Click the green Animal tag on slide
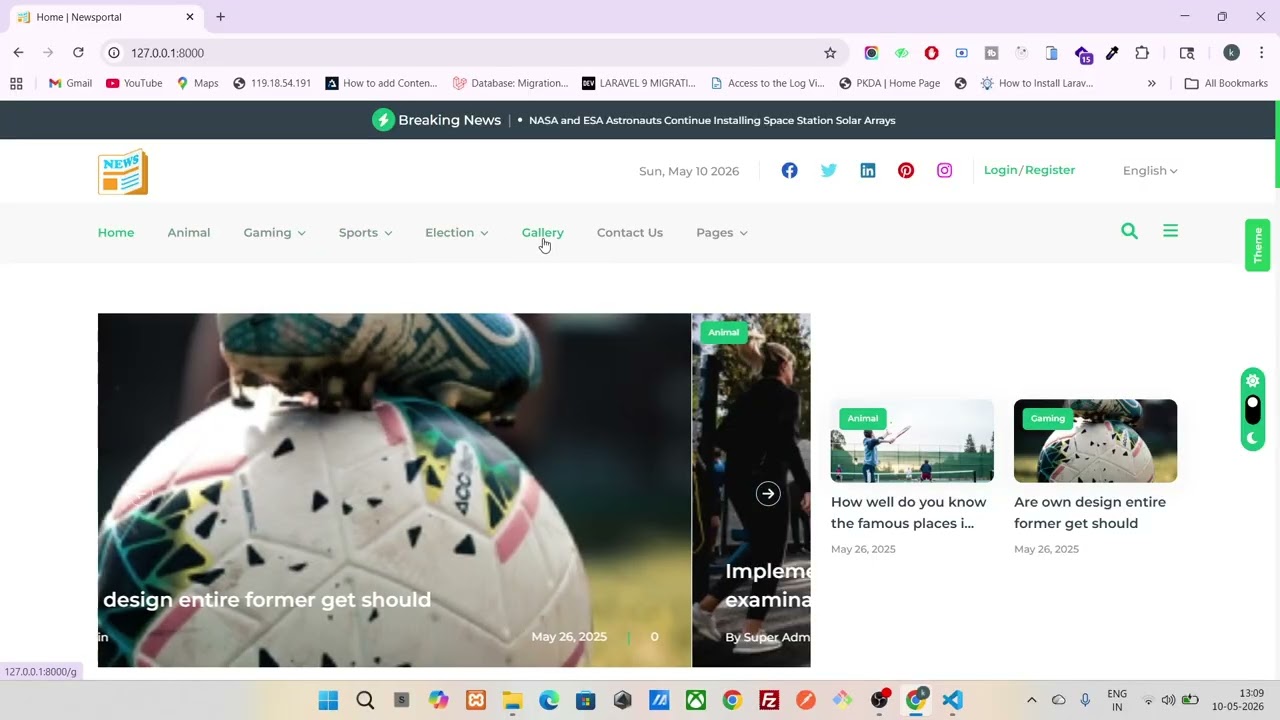Viewport: 1280px width, 720px height. tap(723, 332)
